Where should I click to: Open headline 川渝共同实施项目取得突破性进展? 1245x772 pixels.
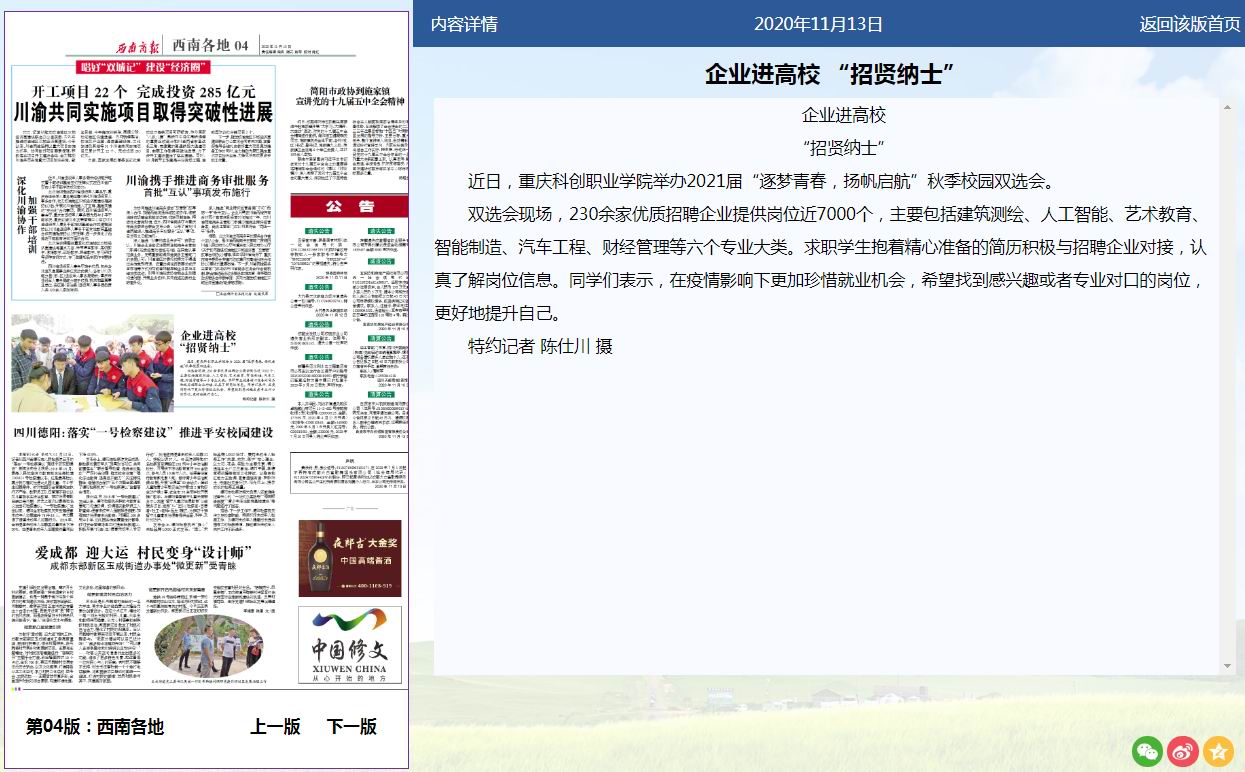[x=143, y=112]
